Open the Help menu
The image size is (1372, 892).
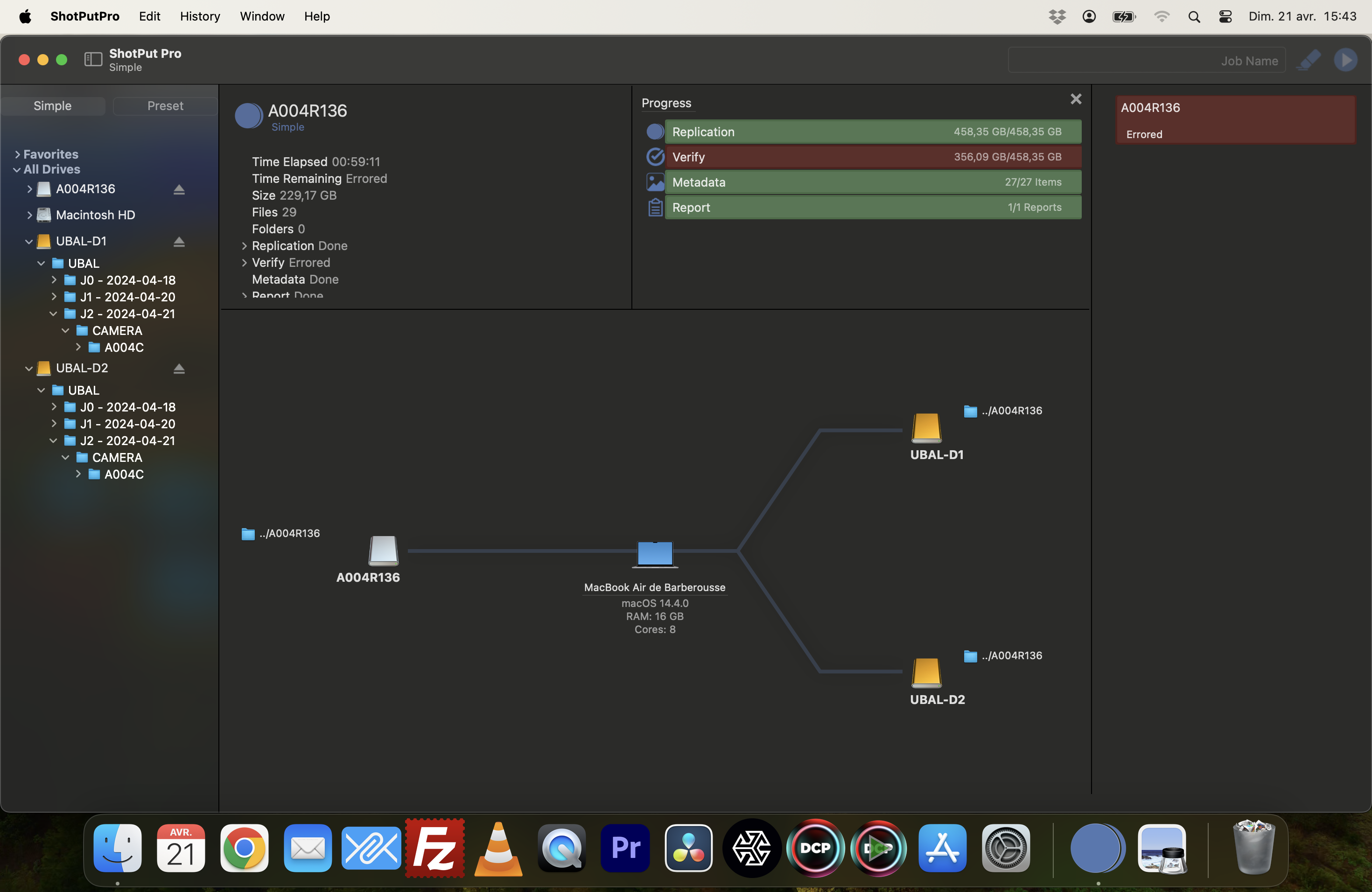(316, 16)
